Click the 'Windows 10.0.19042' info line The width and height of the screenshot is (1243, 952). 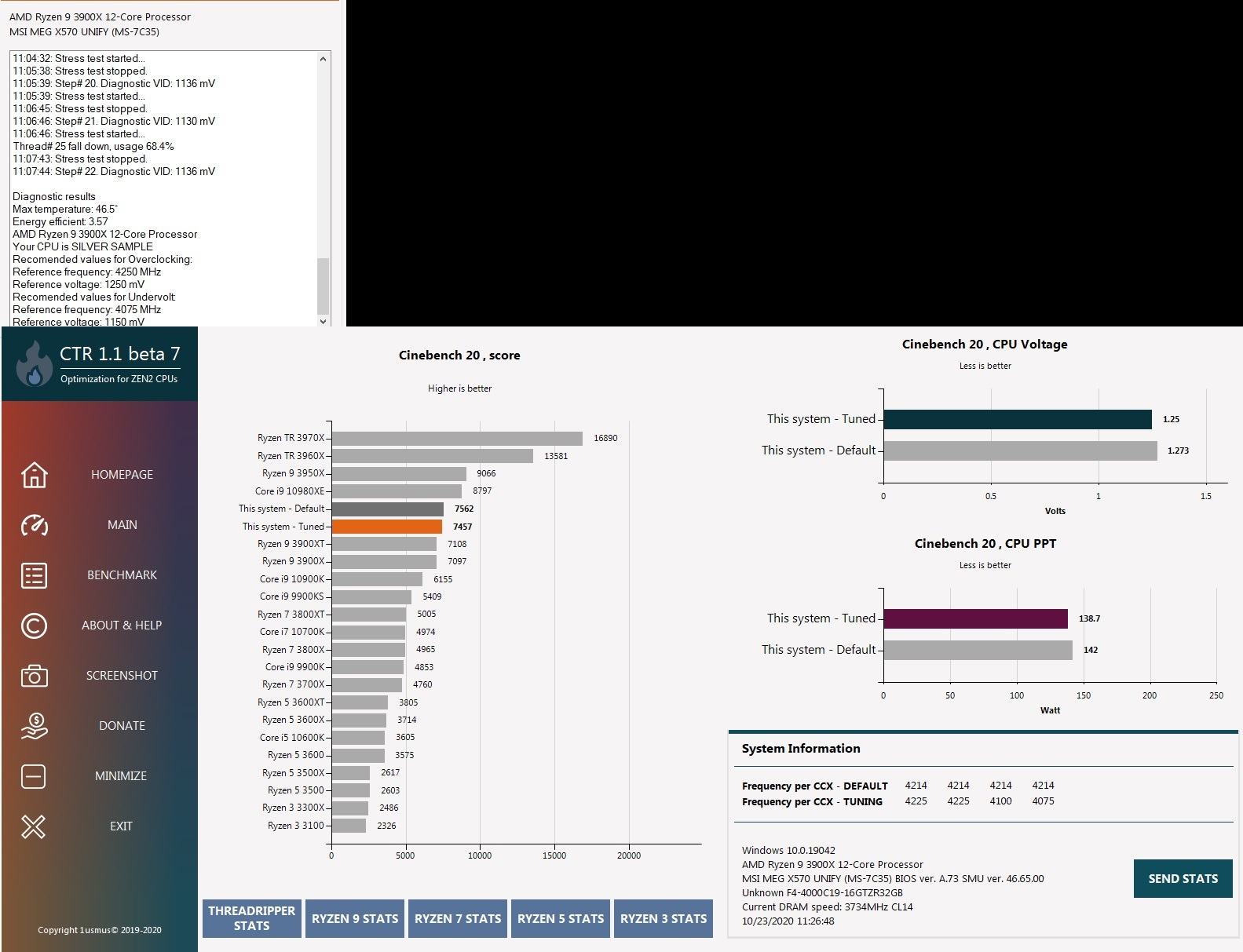(788, 850)
